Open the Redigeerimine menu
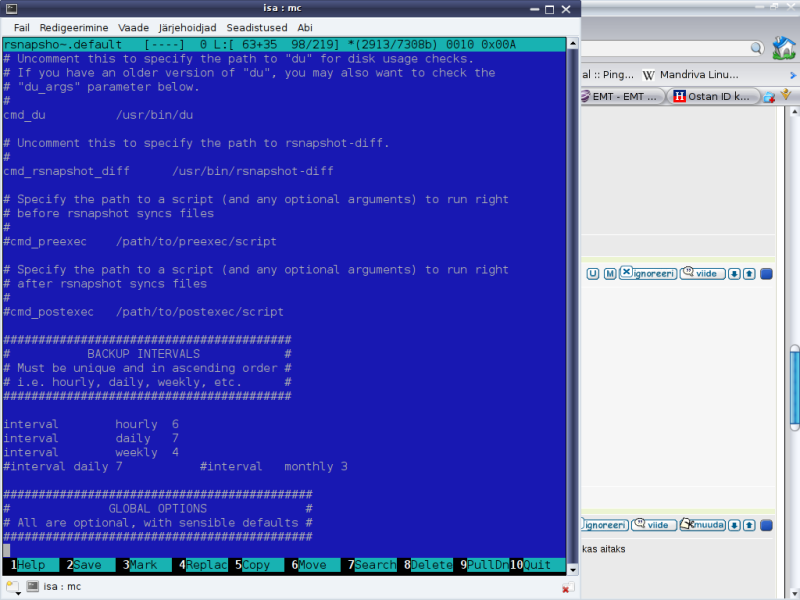Screen dimensions: 800x600 (x=73, y=28)
